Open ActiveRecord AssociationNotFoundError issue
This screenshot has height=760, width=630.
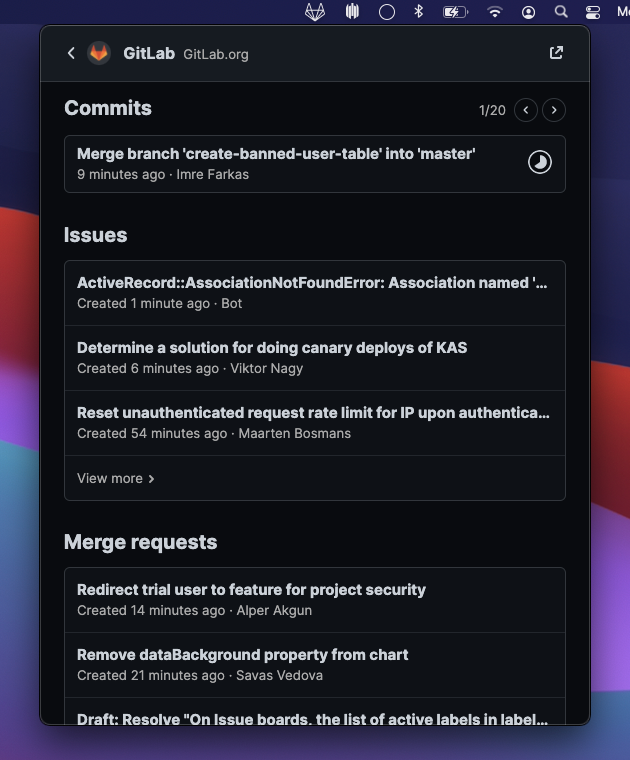[x=315, y=293]
